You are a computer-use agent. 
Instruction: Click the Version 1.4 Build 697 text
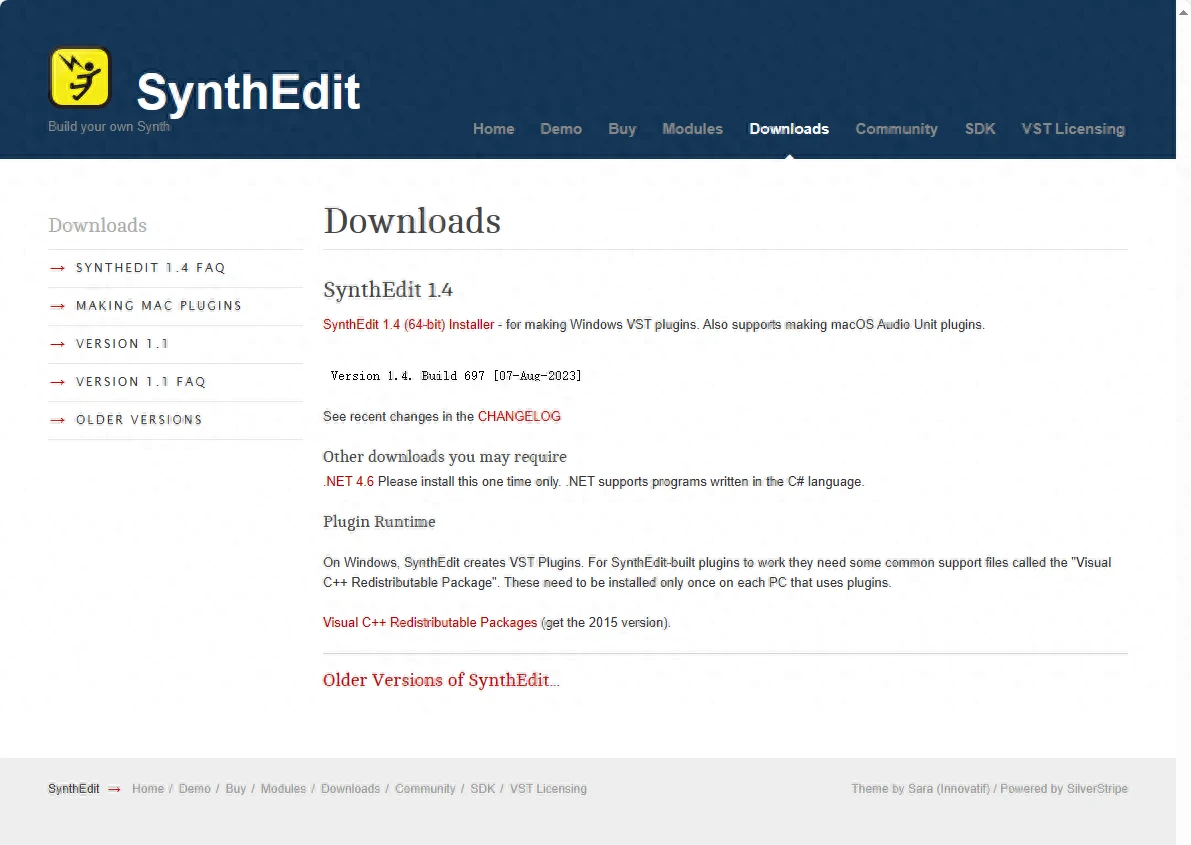456,375
